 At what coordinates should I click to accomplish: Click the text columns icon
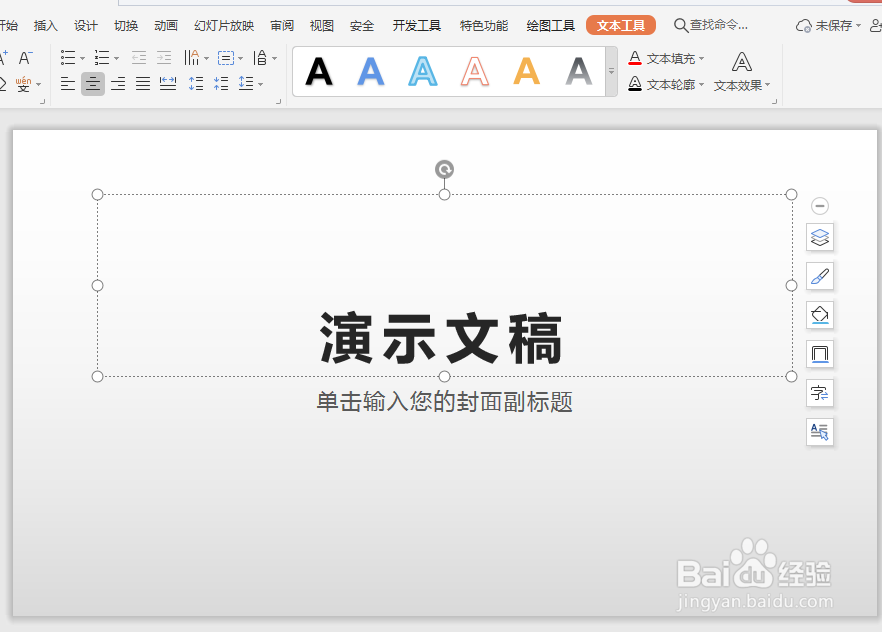click(192, 58)
